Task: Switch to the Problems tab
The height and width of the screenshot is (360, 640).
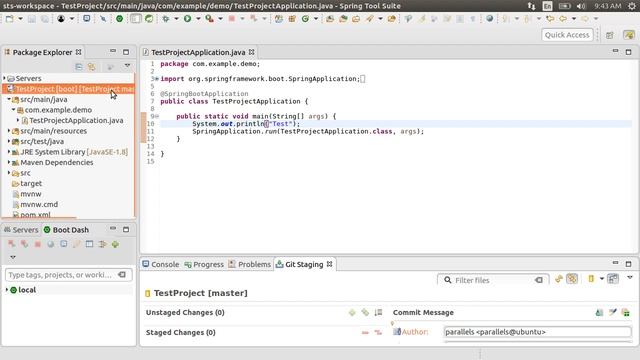Action: (249, 264)
